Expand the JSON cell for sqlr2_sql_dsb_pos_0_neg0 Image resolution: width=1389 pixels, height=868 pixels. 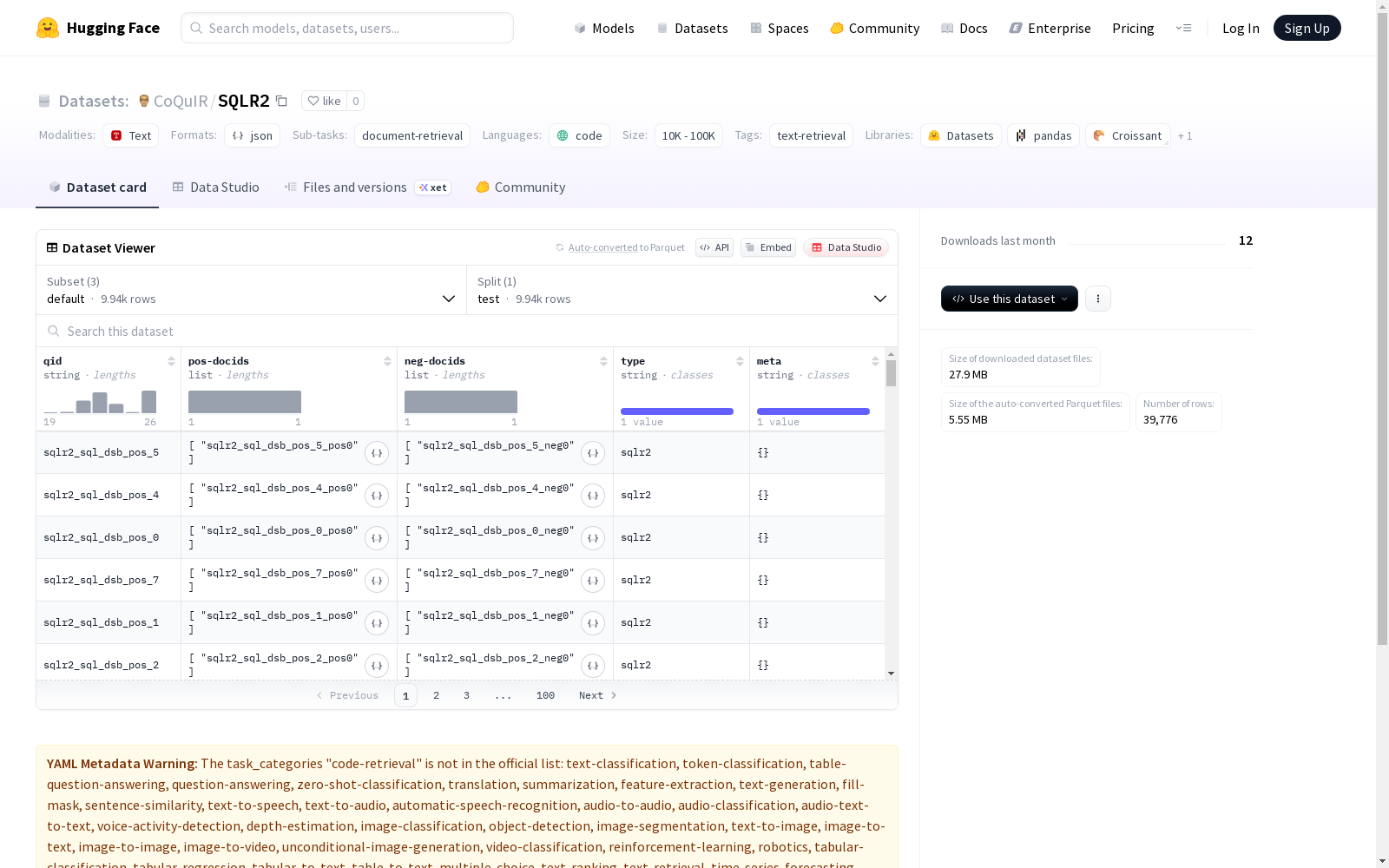click(593, 538)
